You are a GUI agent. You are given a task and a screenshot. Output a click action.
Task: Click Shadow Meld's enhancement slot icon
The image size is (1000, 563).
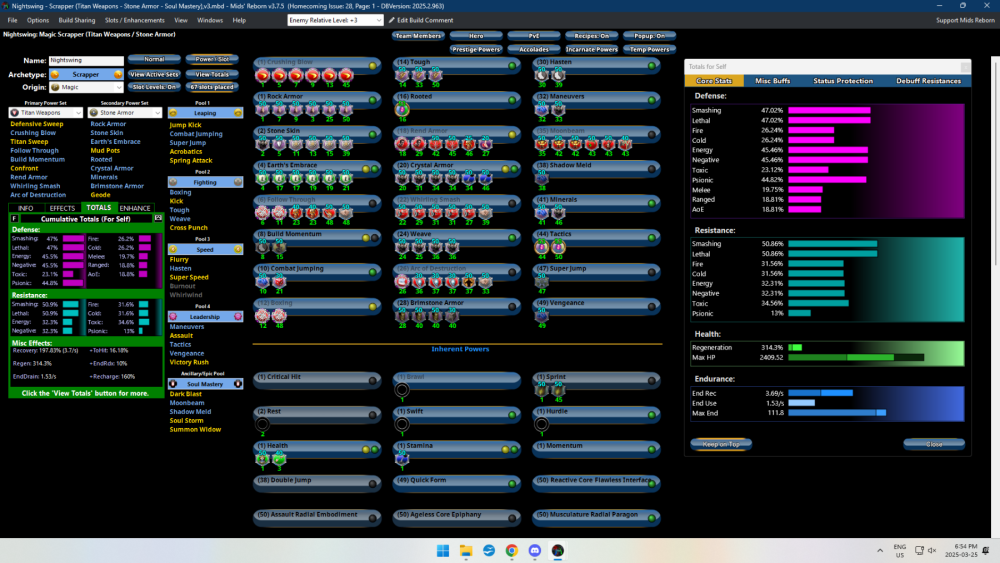[541, 179]
